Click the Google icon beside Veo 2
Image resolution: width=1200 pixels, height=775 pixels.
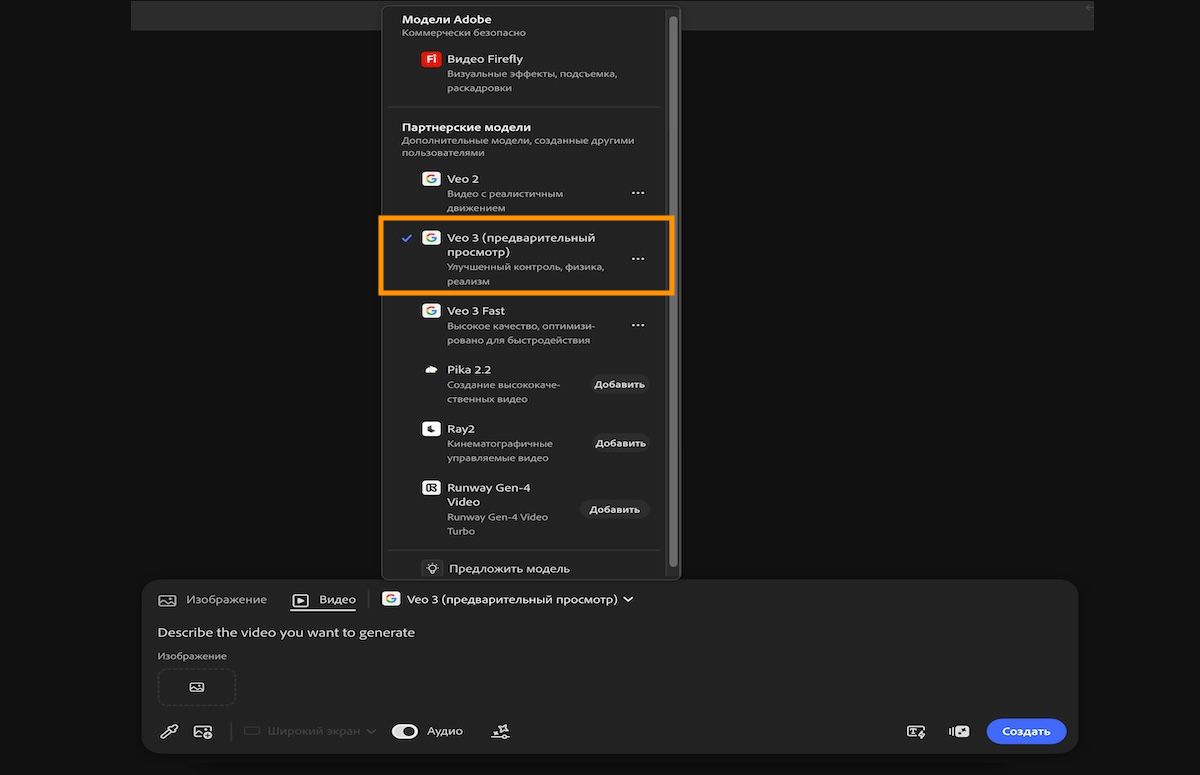(431, 179)
